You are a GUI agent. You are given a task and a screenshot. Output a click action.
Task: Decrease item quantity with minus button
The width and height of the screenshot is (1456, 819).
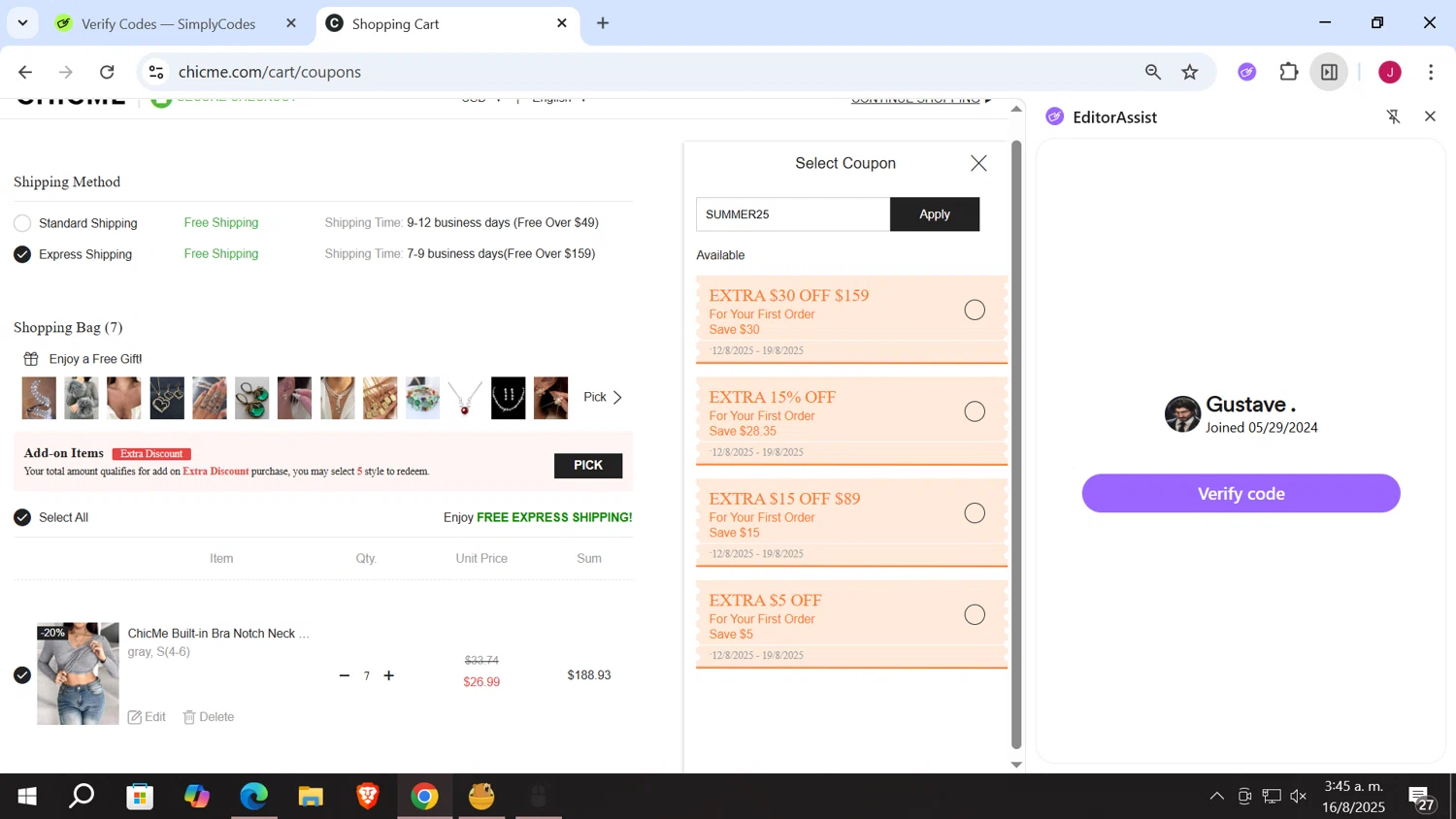(x=345, y=675)
